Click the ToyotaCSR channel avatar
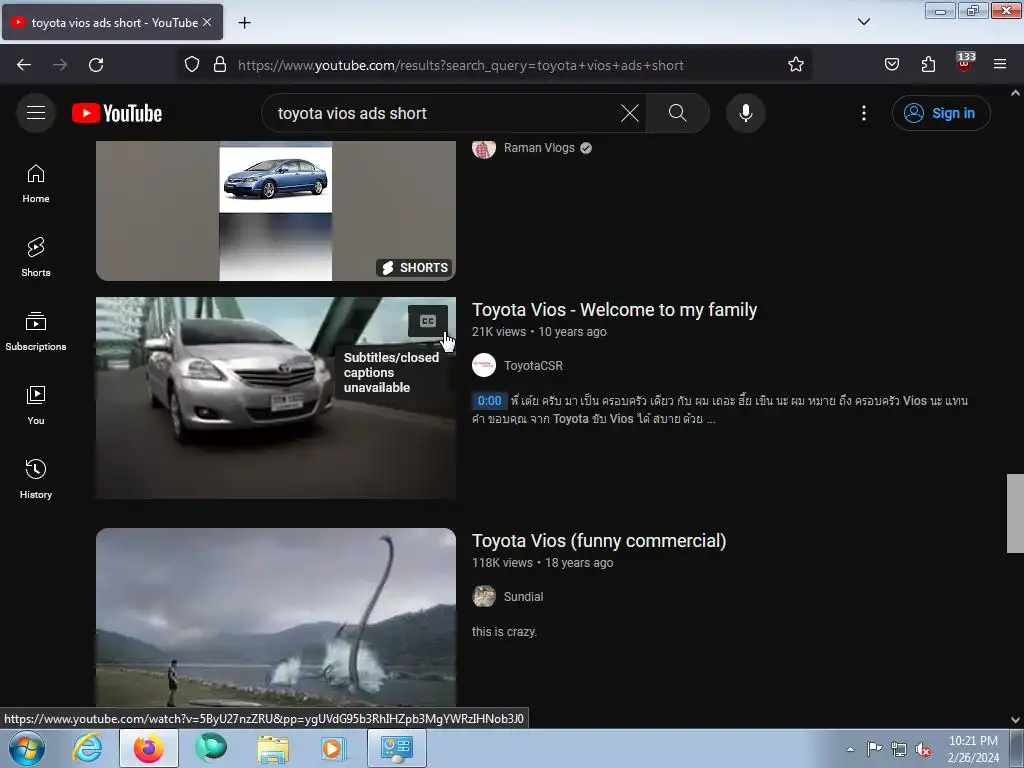Image resolution: width=1024 pixels, height=768 pixels. pos(484,365)
